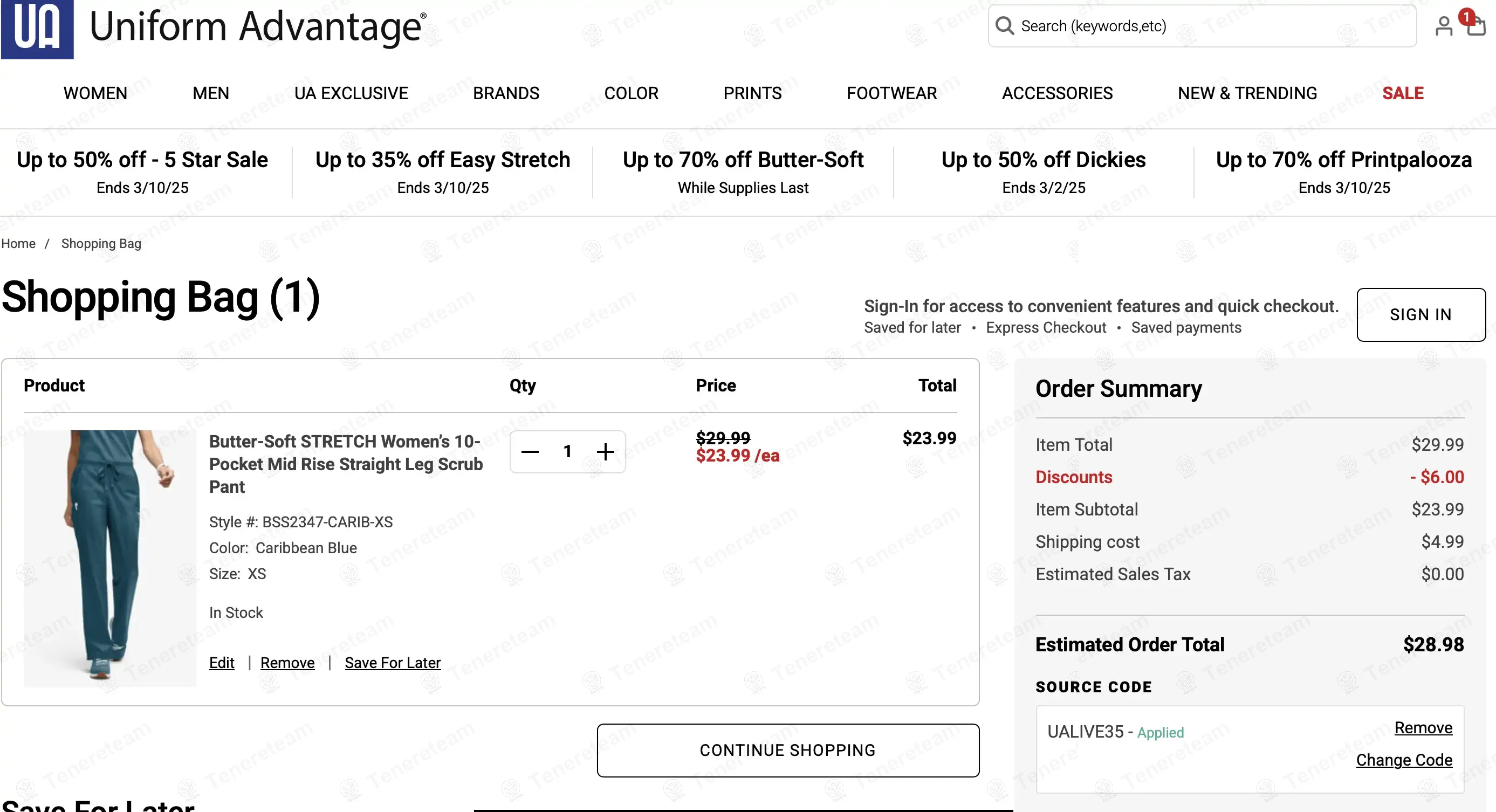Screen dimensions: 1496x812
Task: Increase quantity with the plus button
Action: pos(605,452)
